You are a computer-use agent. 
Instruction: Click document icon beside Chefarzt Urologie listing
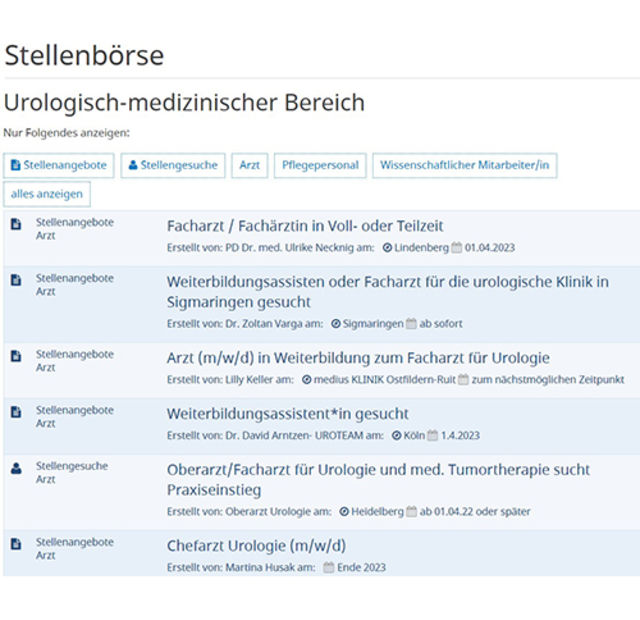15,544
